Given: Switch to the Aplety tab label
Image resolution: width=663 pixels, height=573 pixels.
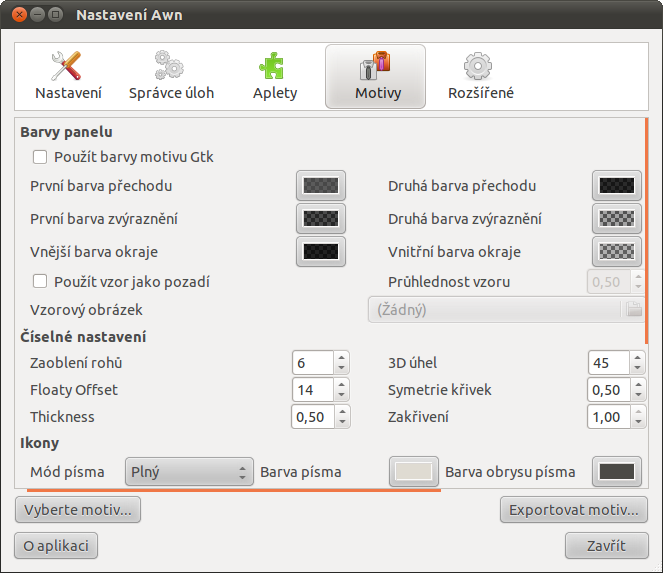Looking at the screenshot, I should [275, 93].
